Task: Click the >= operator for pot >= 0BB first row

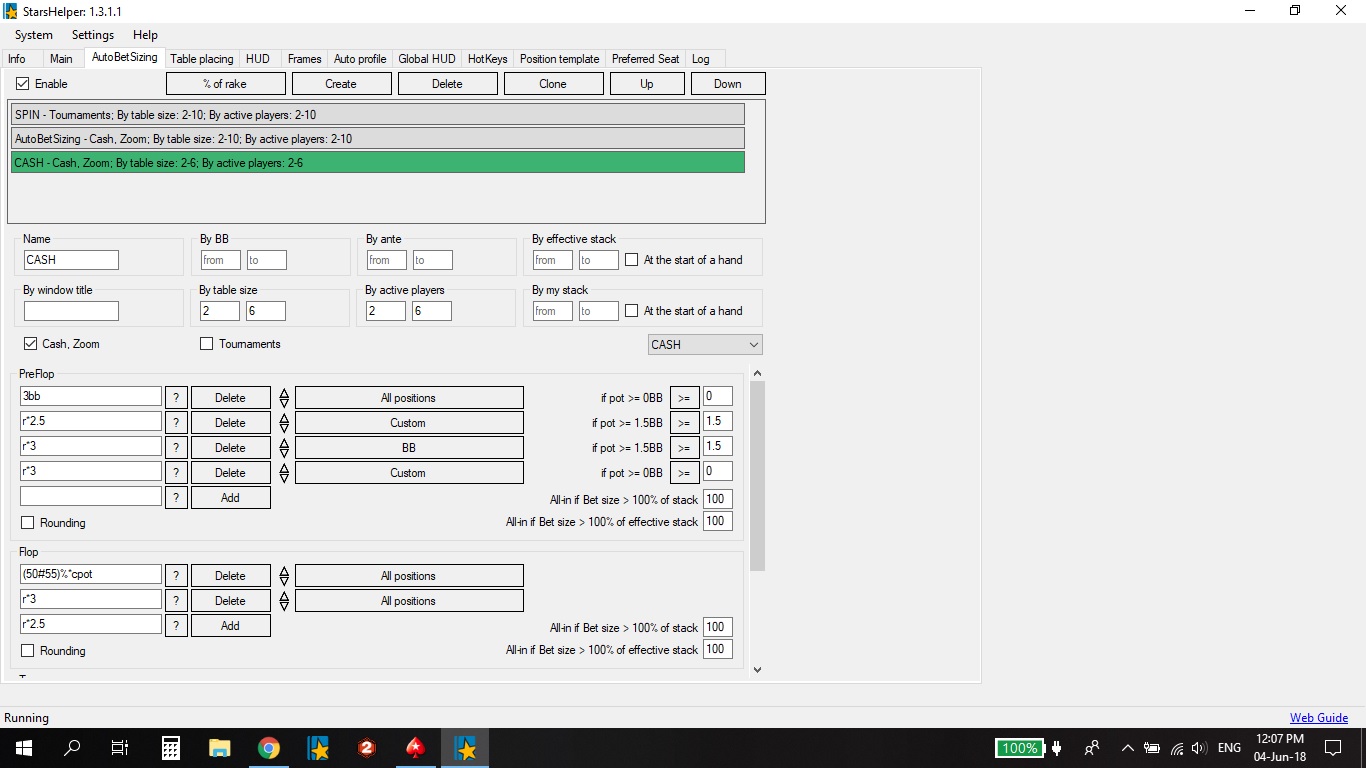Action: pyautogui.click(x=684, y=398)
